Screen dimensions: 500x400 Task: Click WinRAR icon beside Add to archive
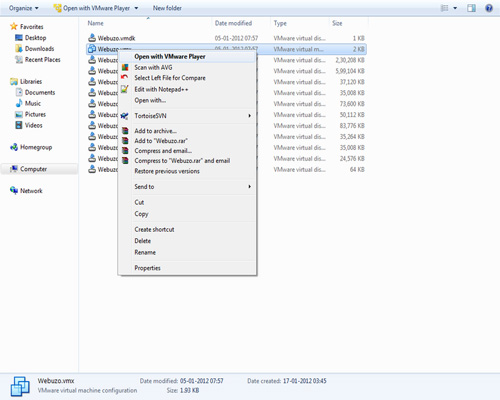[x=125, y=131]
